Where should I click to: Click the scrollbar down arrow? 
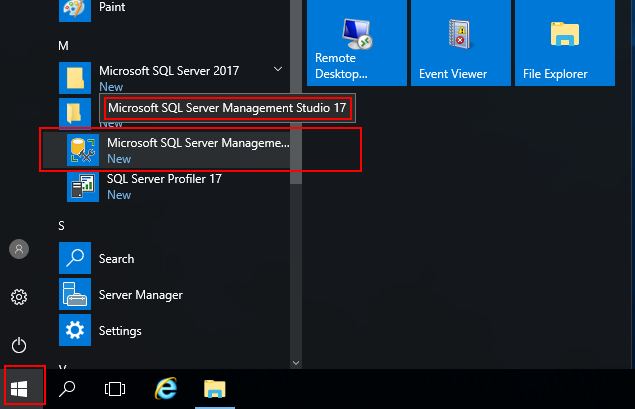296,363
